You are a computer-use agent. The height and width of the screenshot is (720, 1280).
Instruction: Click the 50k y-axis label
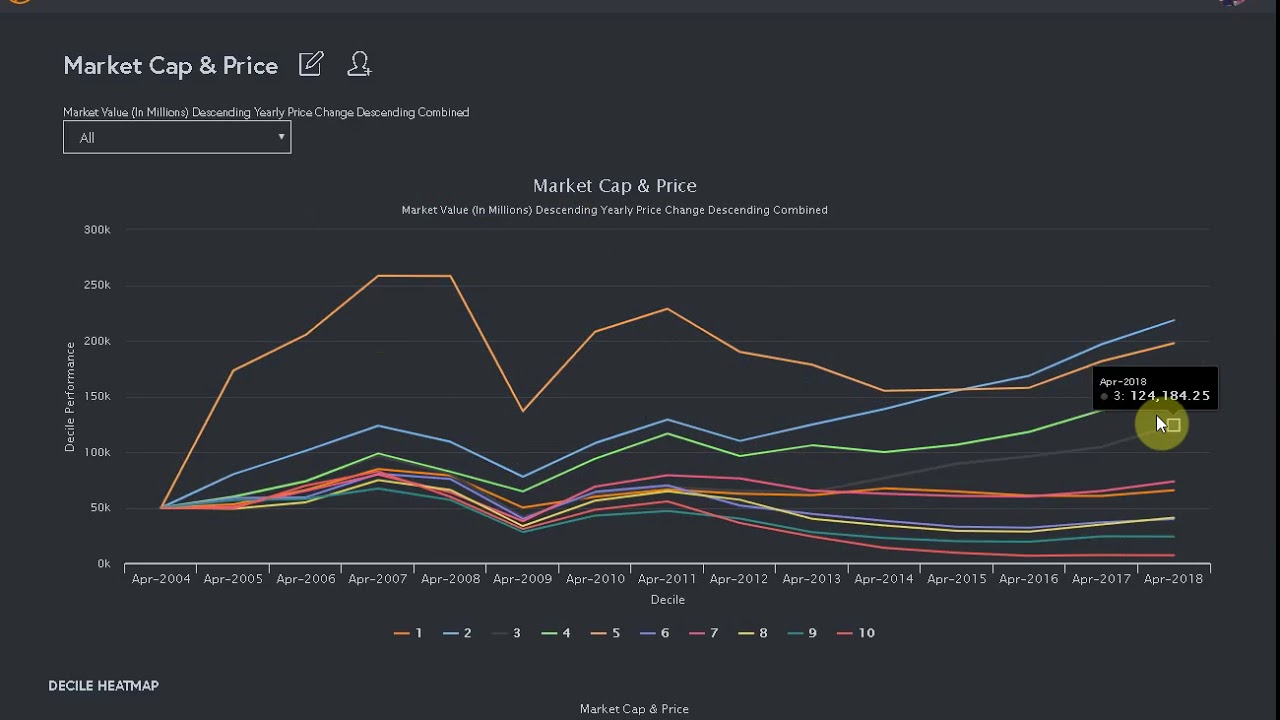click(99, 508)
